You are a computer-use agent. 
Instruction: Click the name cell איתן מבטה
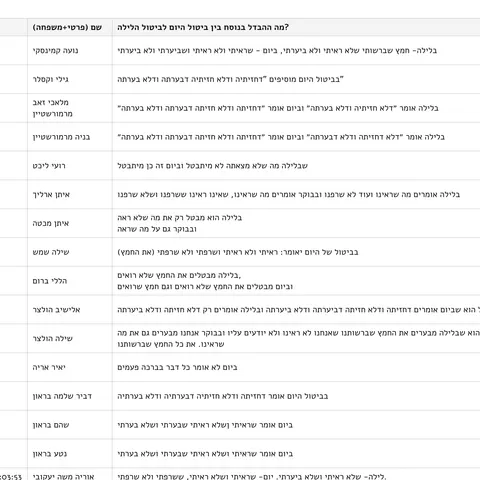70,223
